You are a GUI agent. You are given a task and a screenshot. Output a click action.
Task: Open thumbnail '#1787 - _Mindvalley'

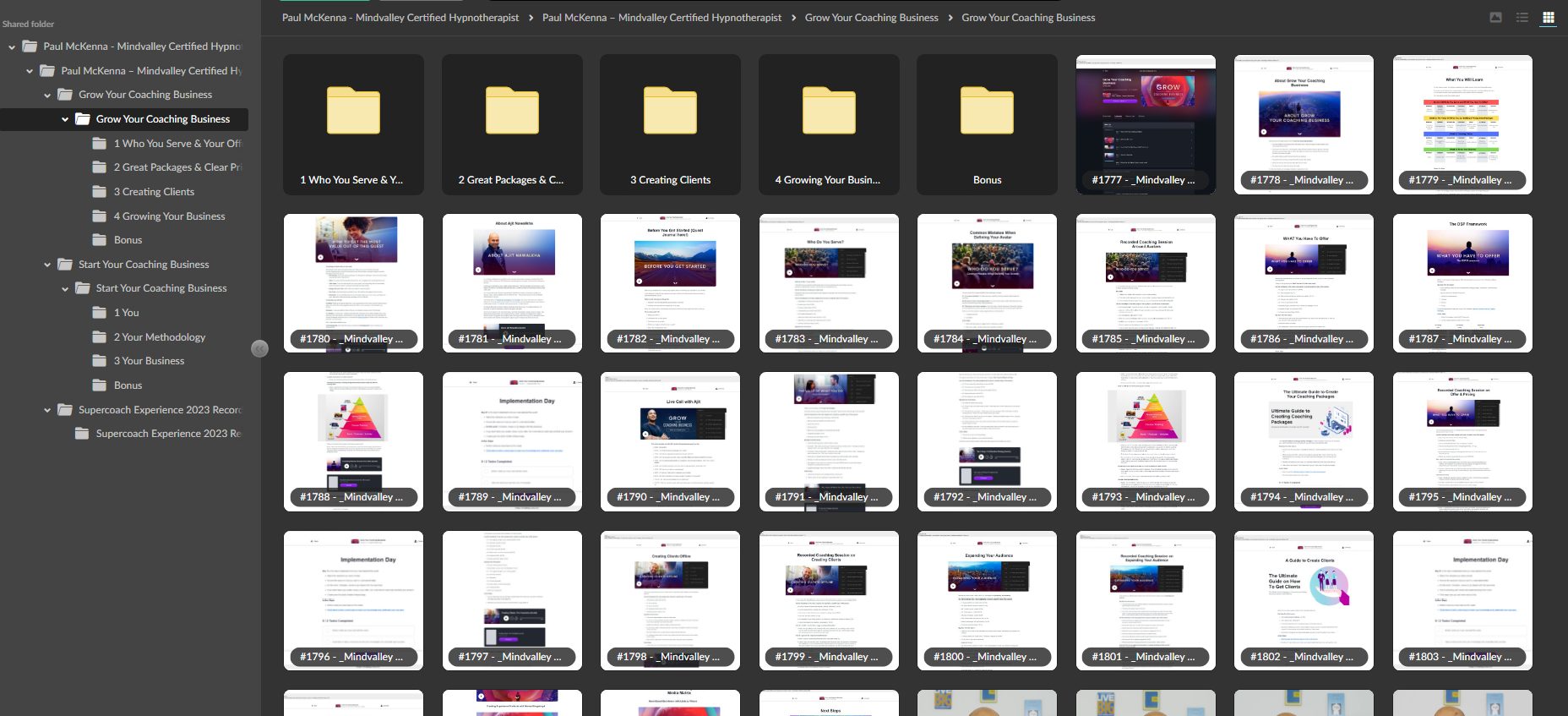(1462, 283)
